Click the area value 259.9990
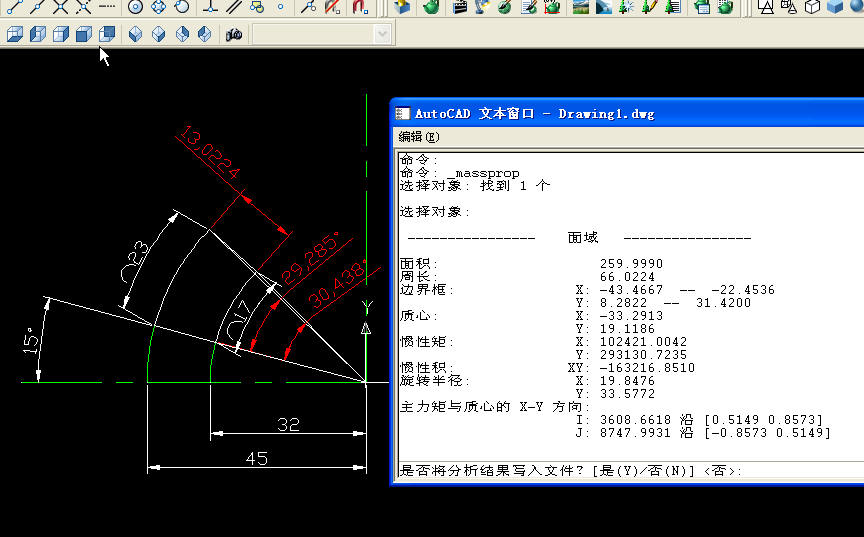The image size is (864, 537). pyautogui.click(x=631, y=264)
